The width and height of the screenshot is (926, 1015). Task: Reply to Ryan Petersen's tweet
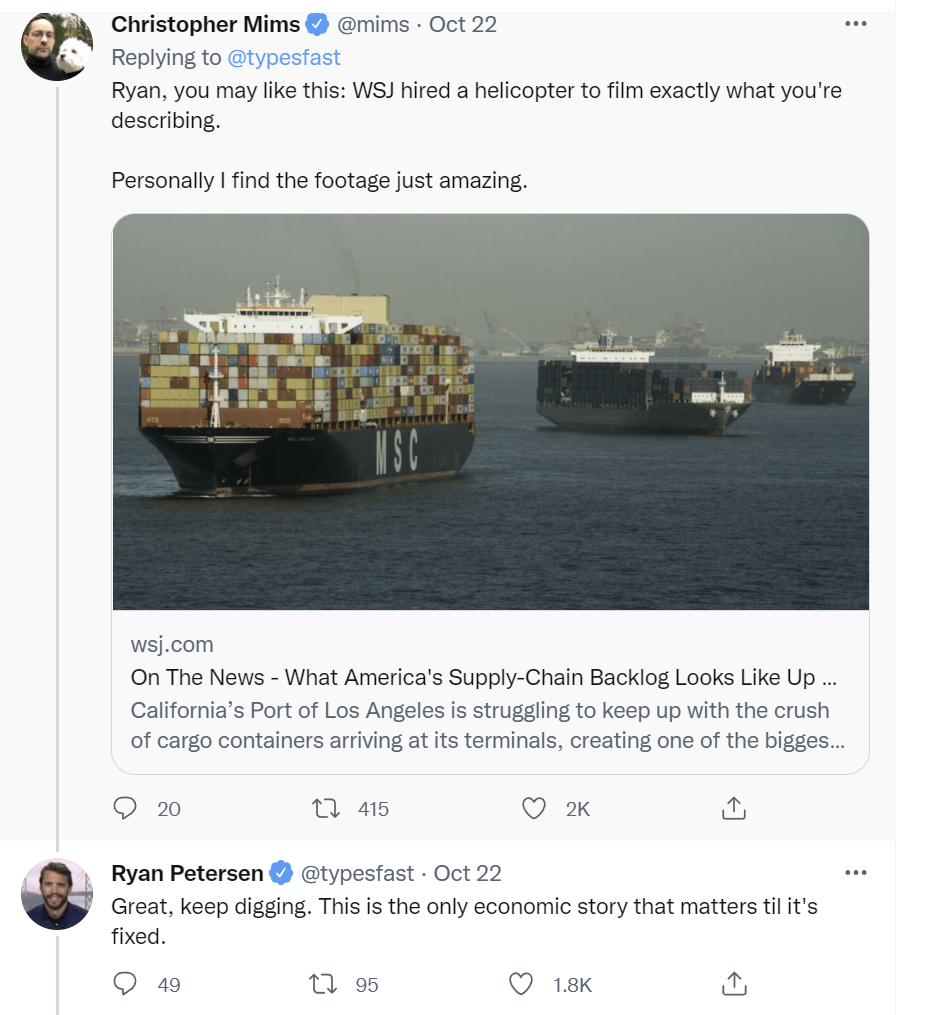[x=125, y=984]
